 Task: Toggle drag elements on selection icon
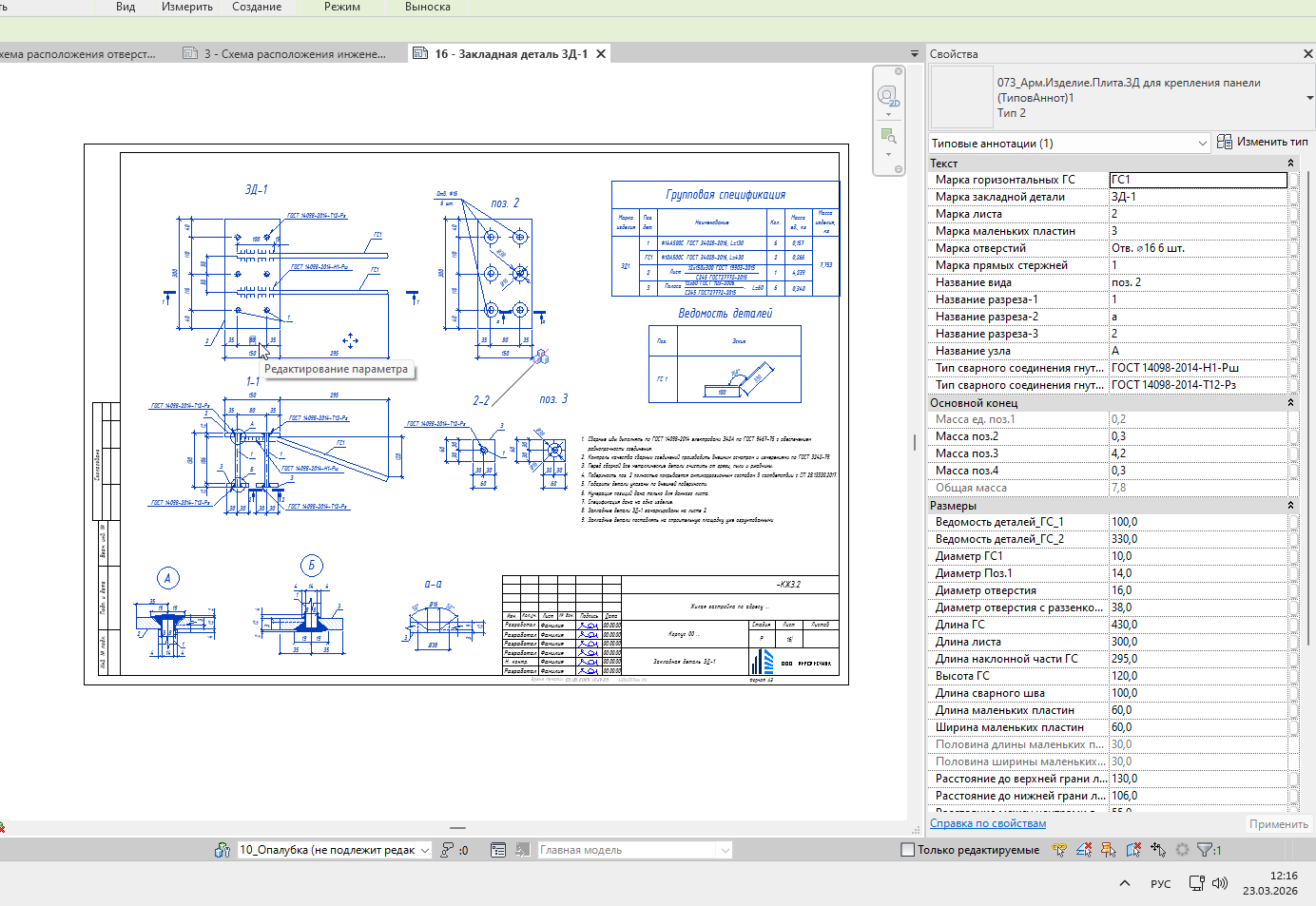point(1158,850)
